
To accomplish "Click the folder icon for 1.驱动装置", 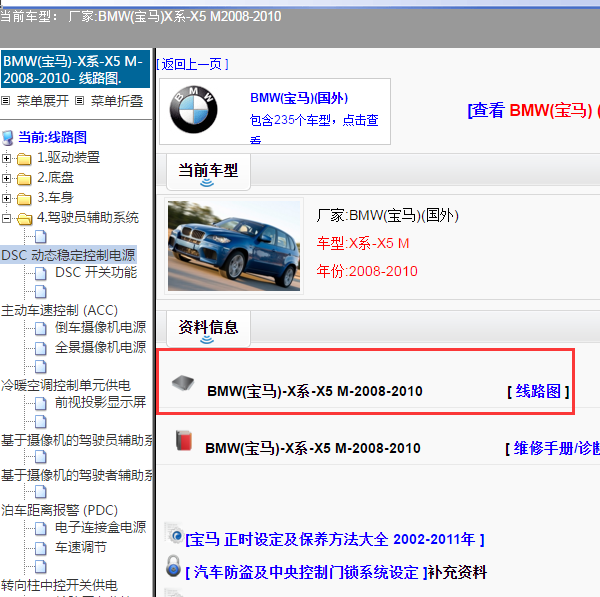I will (x=24, y=158).
